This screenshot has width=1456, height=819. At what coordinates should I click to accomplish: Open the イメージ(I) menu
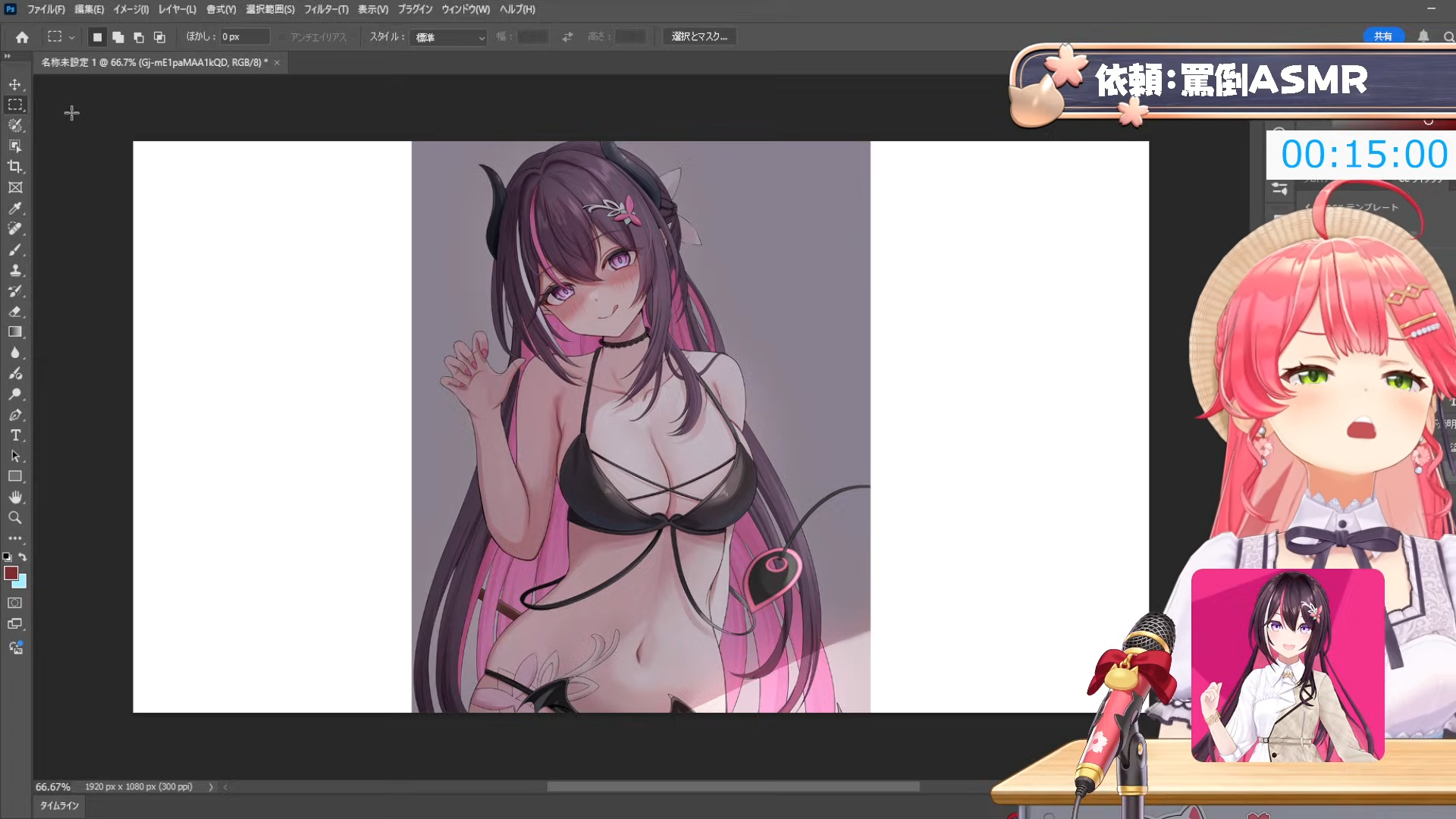(130, 9)
